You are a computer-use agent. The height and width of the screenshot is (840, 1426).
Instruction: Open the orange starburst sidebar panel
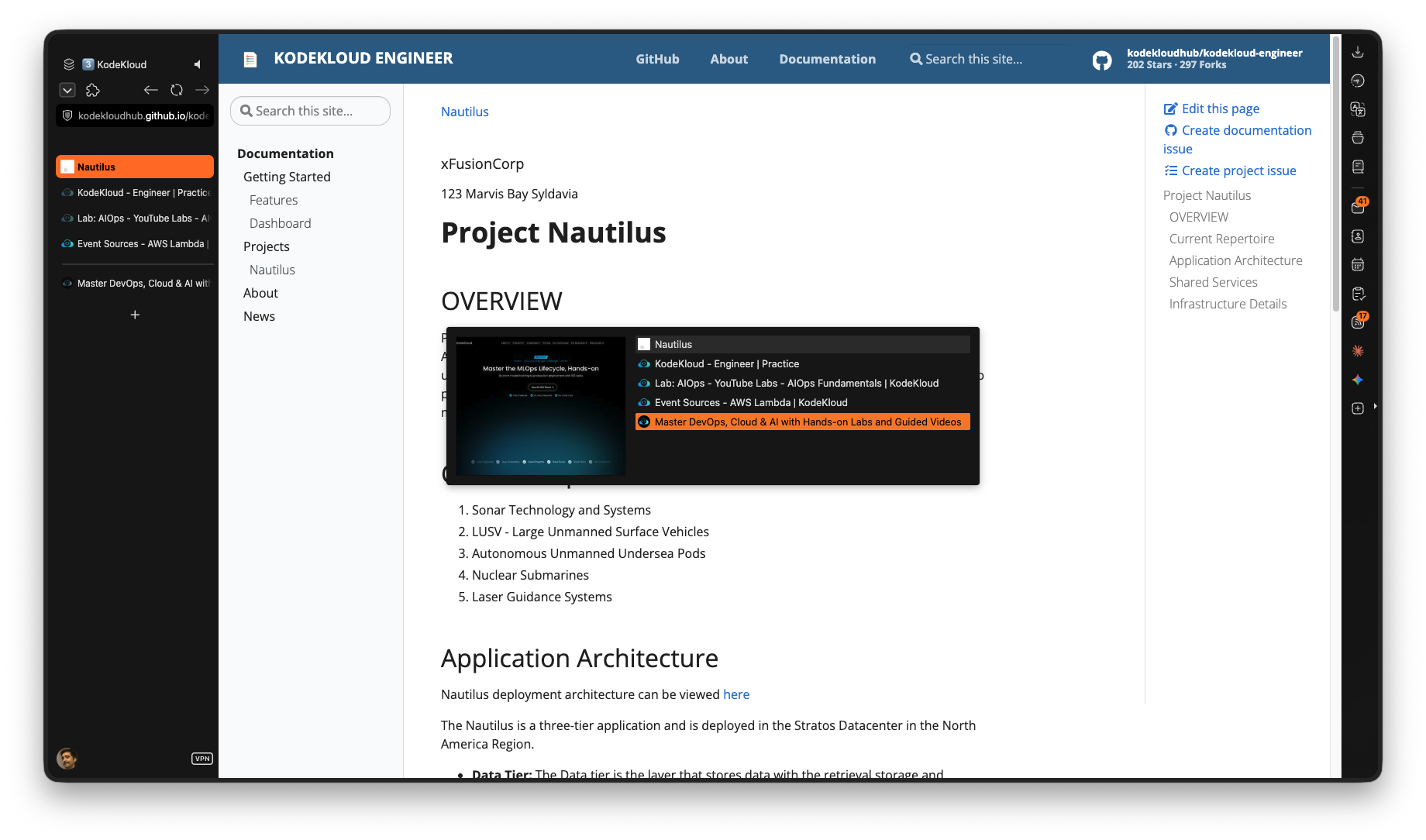(x=1358, y=351)
